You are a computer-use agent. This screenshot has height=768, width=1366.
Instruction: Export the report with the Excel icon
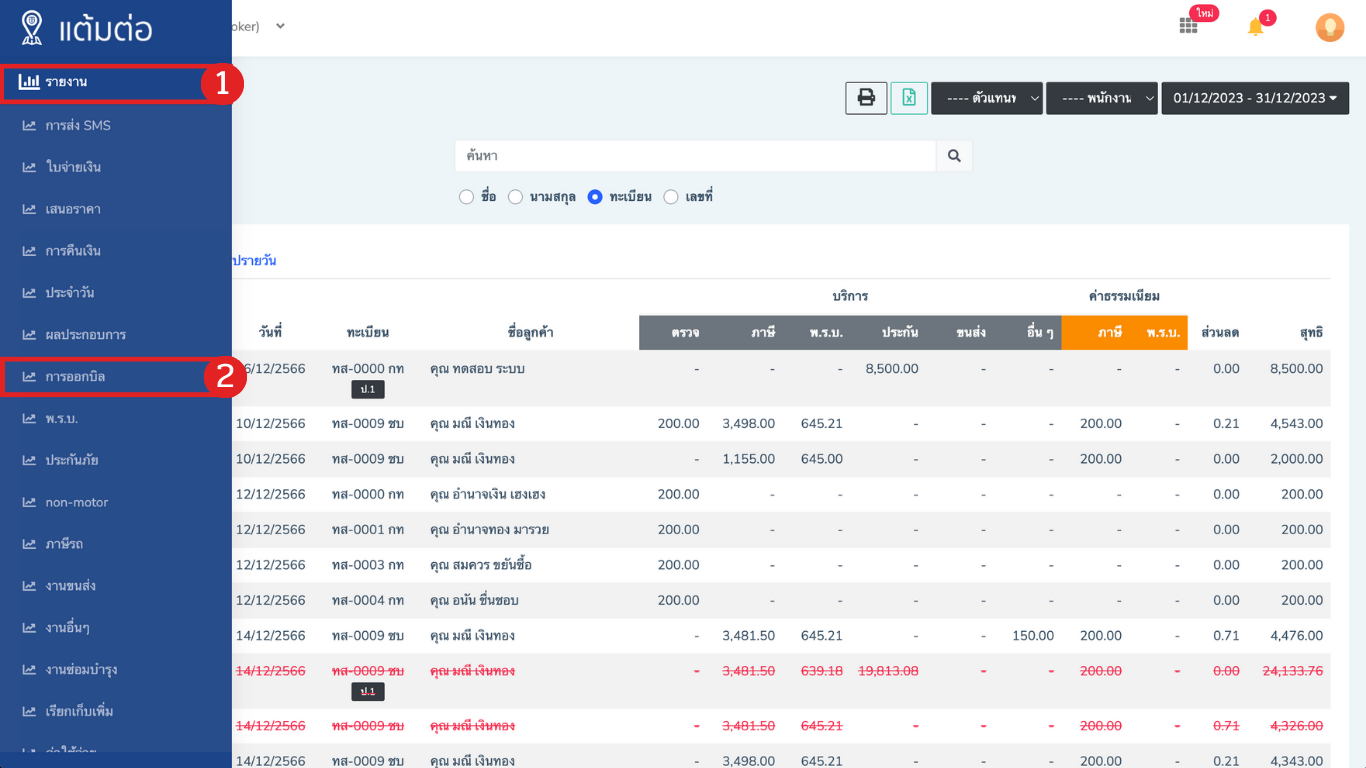coord(909,98)
